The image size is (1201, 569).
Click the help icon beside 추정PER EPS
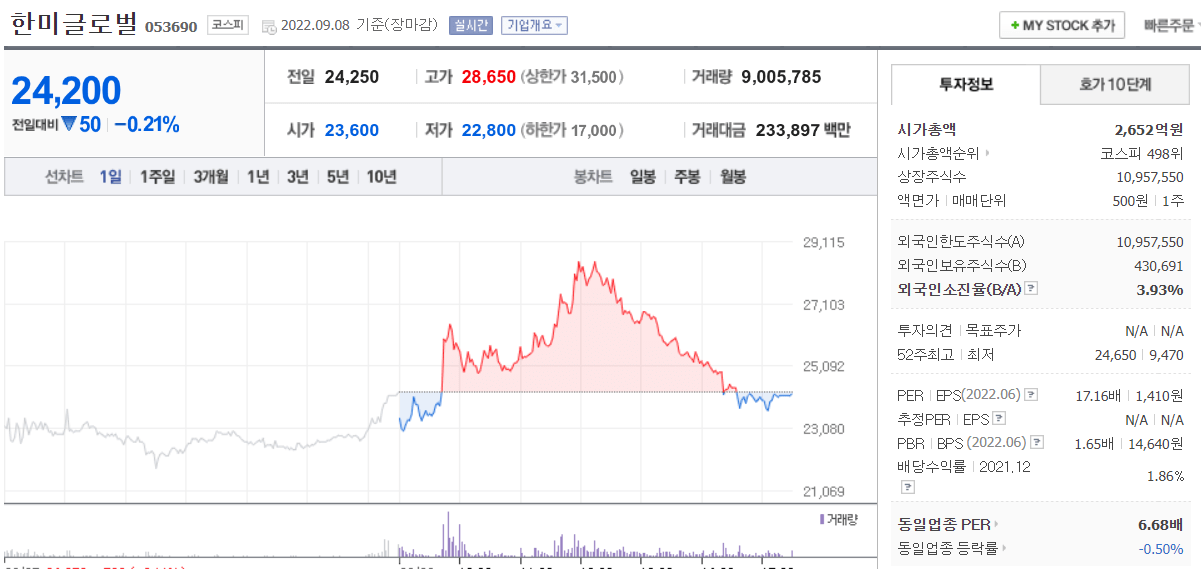tap(999, 419)
